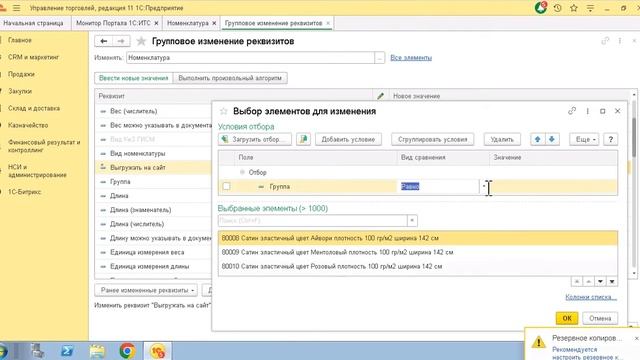Image resolution: width=640 pixels, height=360 pixels.
Task: Confirm with yellow OK button
Action: (567, 318)
